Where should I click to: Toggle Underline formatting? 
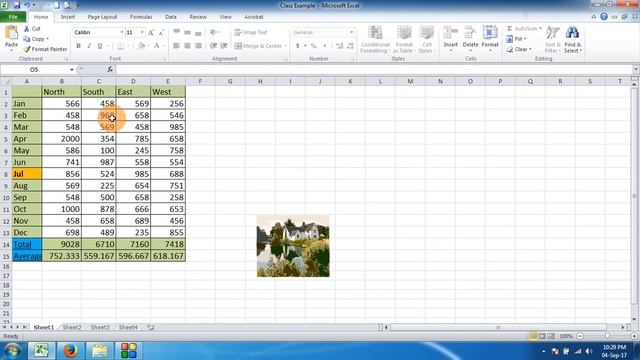click(100, 46)
